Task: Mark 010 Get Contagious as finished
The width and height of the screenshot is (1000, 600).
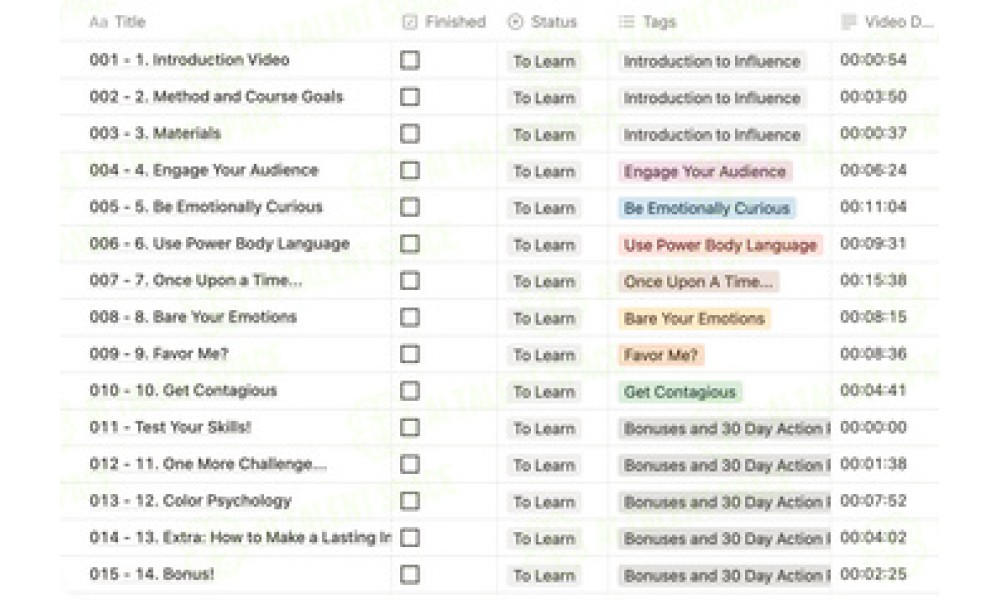Action: (x=410, y=391)
